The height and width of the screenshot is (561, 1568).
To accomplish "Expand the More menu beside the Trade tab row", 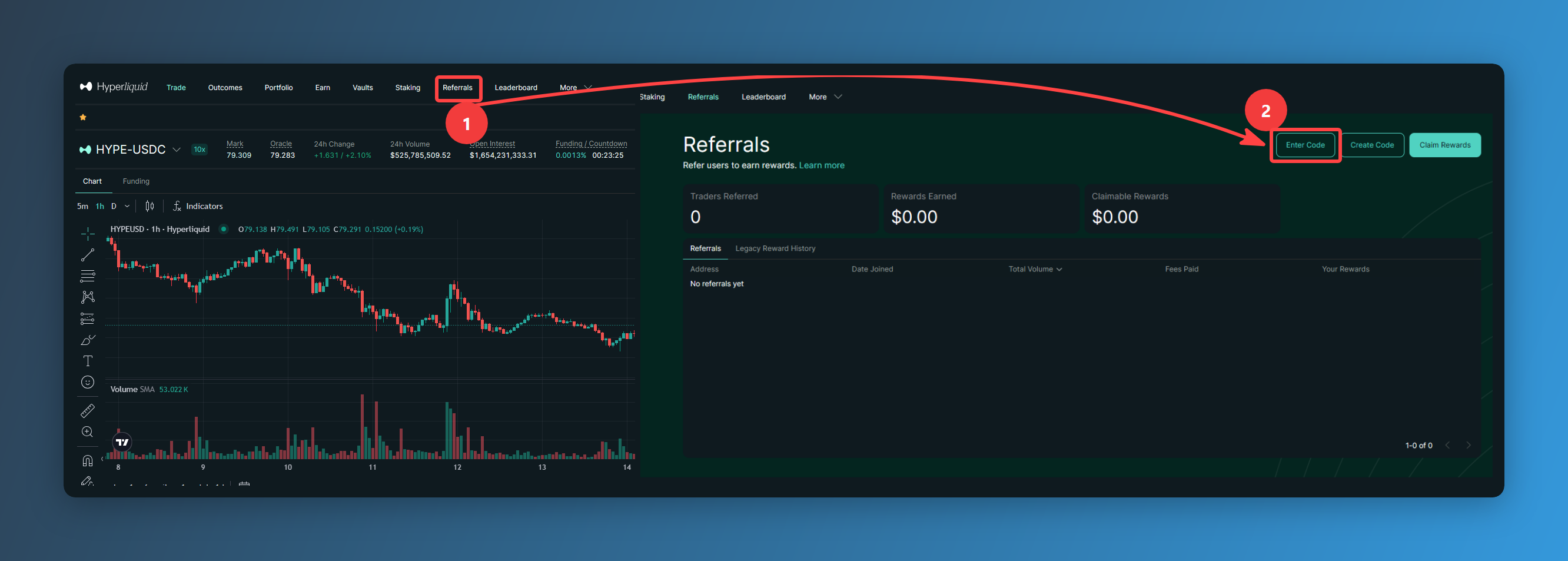I will point(575,88).
